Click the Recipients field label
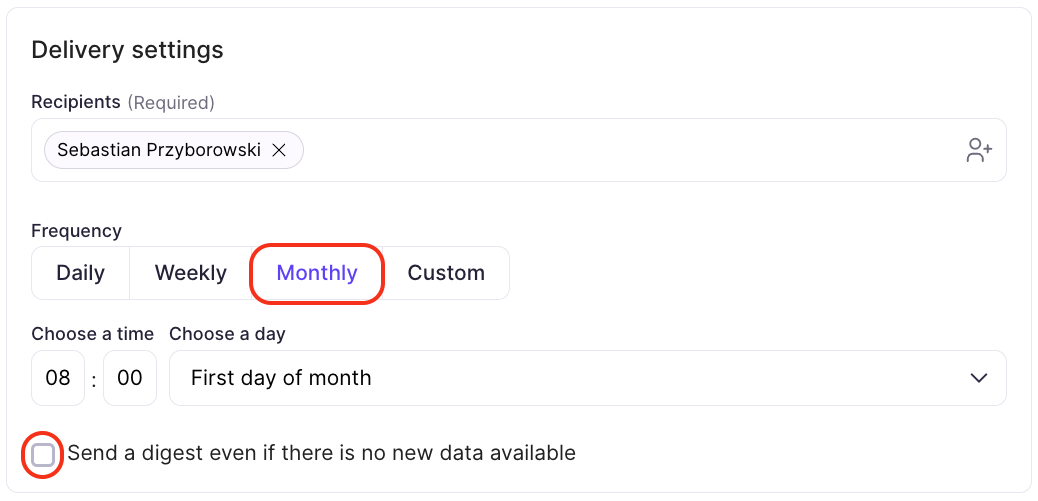The width and height of the screenshot is (1038, 501). click(76, 102)
